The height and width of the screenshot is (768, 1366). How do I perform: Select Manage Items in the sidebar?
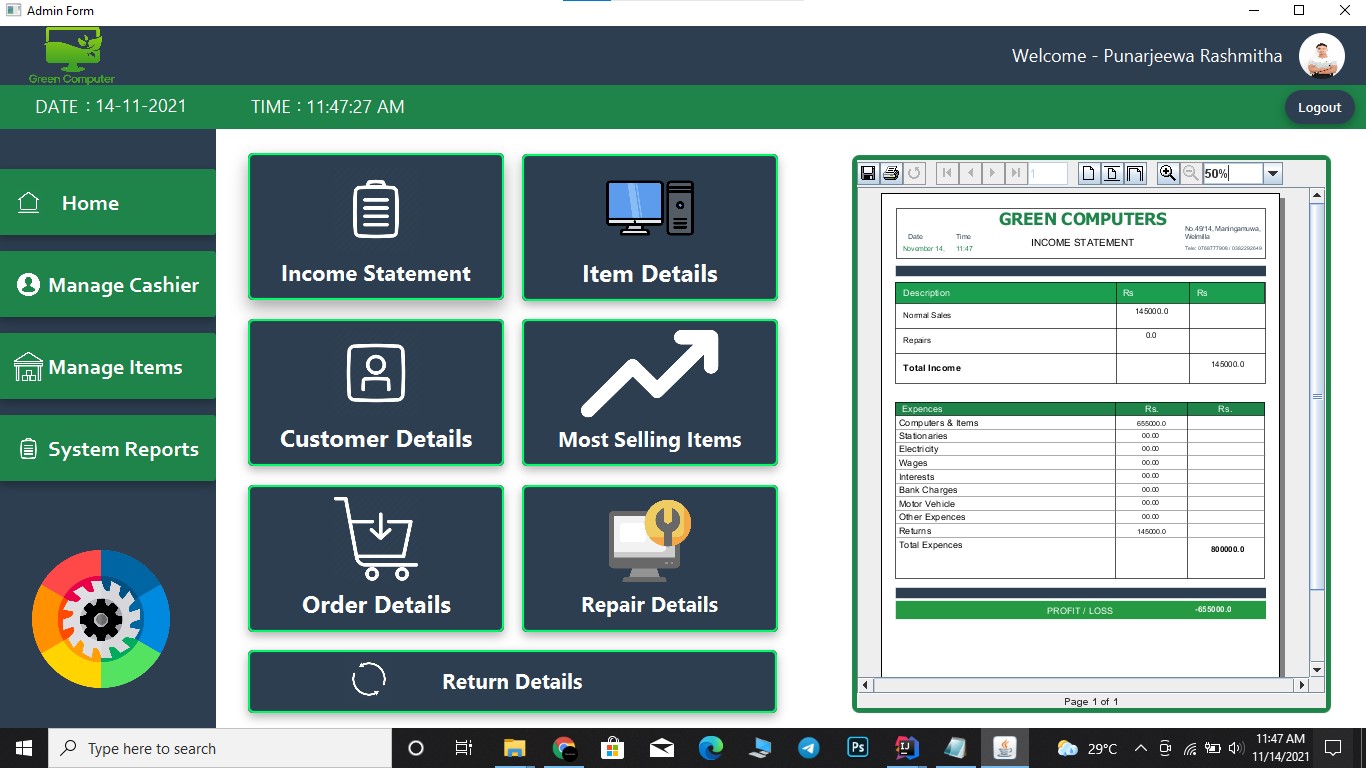coord(108,366)
